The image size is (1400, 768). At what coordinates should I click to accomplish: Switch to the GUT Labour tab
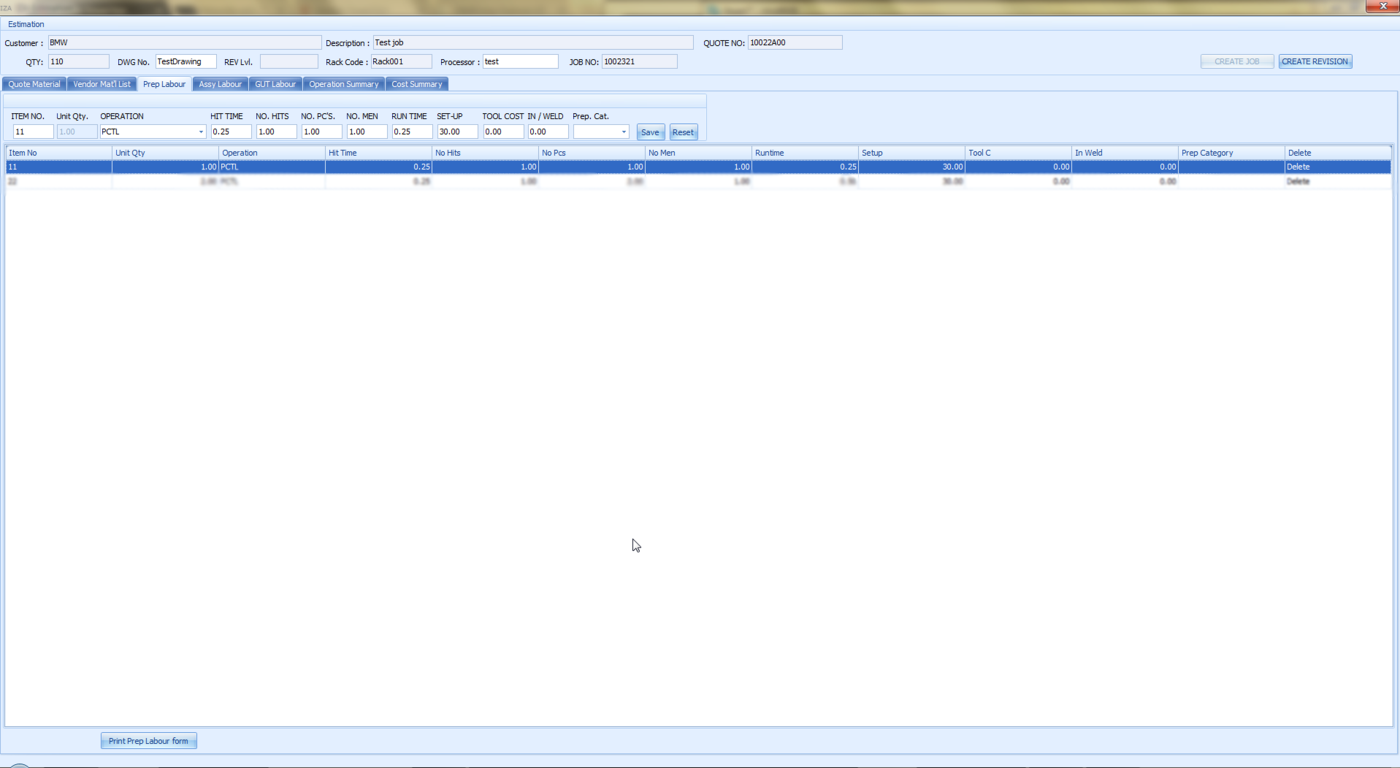[x=275, y=84]
